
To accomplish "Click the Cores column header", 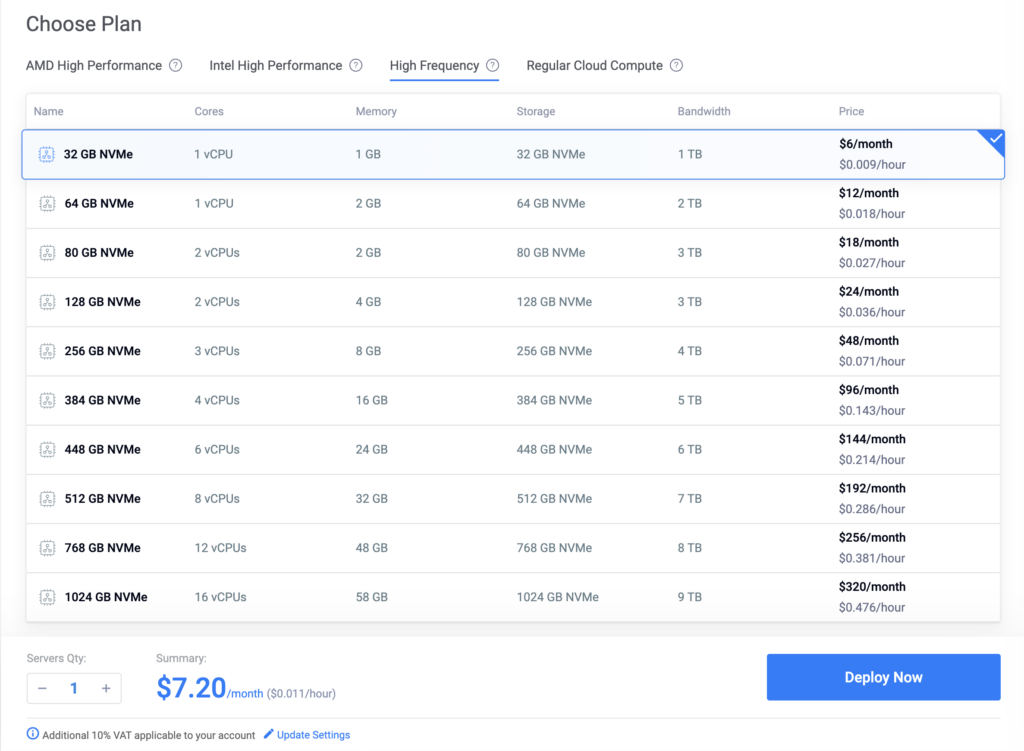I will pyautogui.click(x=209, y=112).
